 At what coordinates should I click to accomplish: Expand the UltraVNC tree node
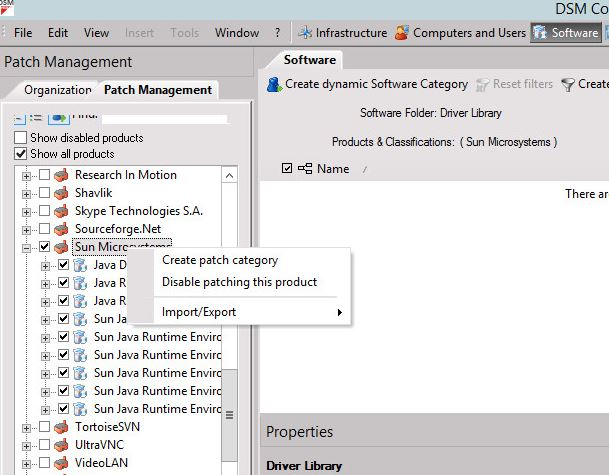[26, 445]
